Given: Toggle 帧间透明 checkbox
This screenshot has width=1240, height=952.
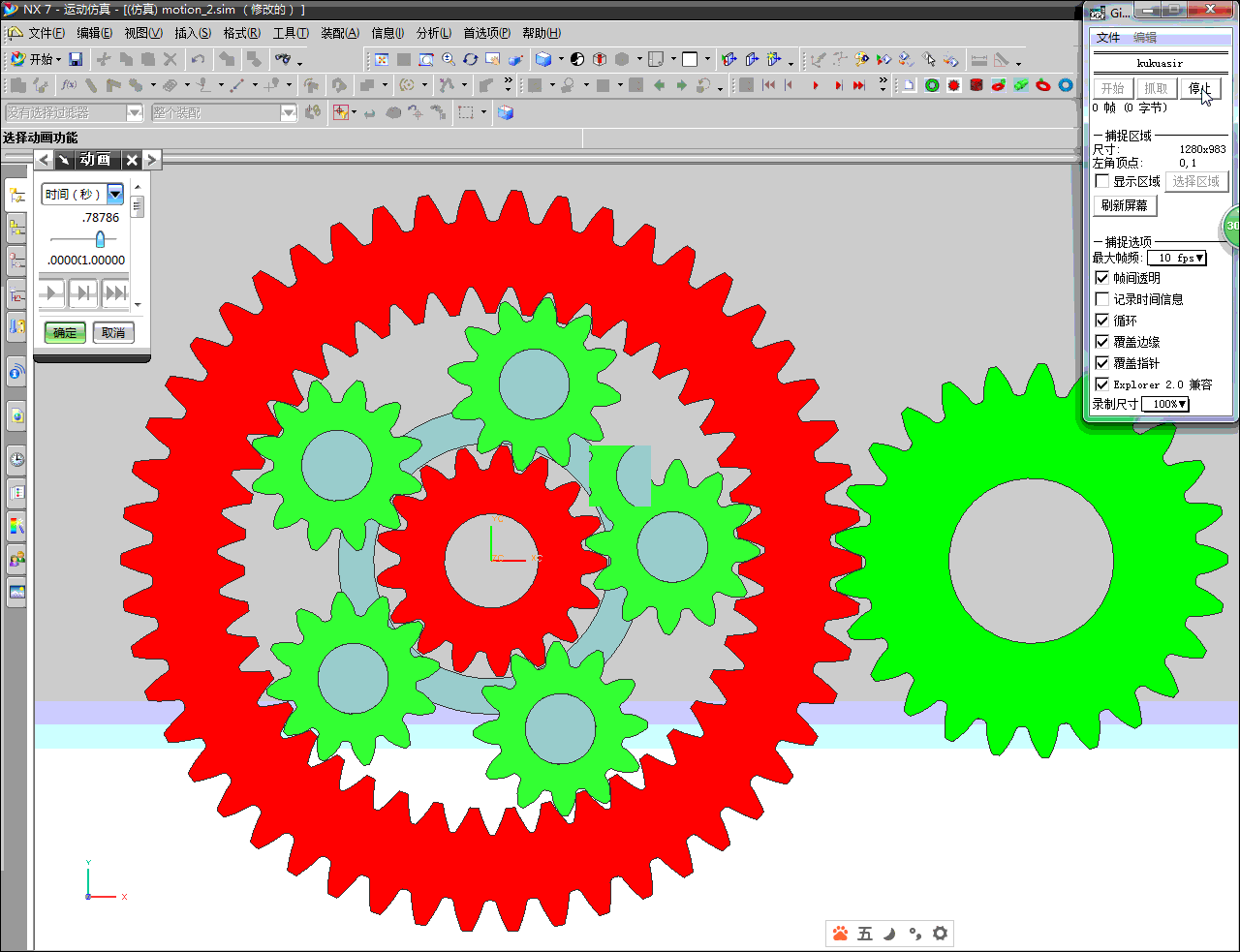Looking at the screenshot, I should [x=1101, y=278].
